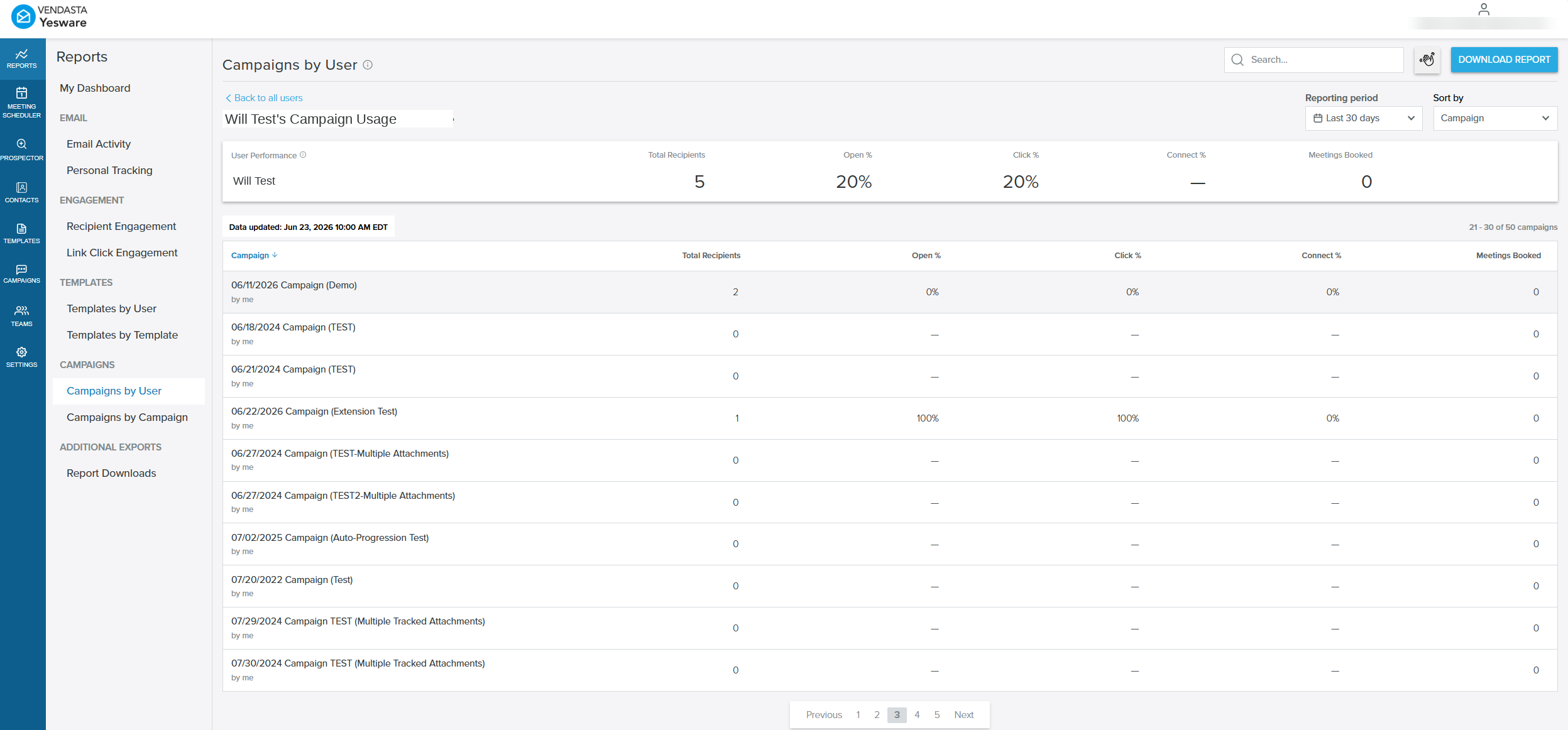This screenshot has height=730, width=1568.
Task: Go back to all users link
Action: pos(264,98)
